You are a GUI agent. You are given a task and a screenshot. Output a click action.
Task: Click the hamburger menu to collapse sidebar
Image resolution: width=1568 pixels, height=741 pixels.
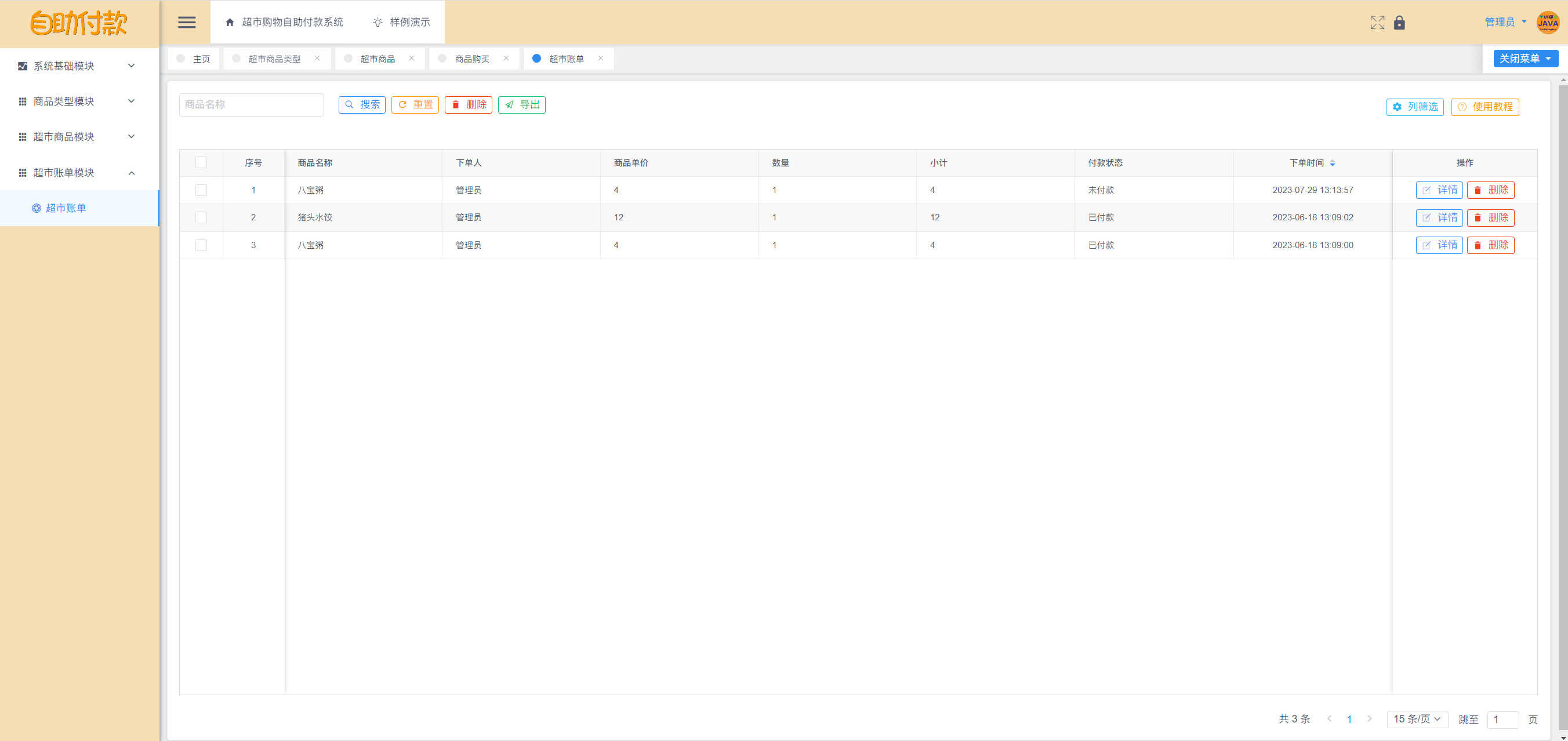pos(187,23)
